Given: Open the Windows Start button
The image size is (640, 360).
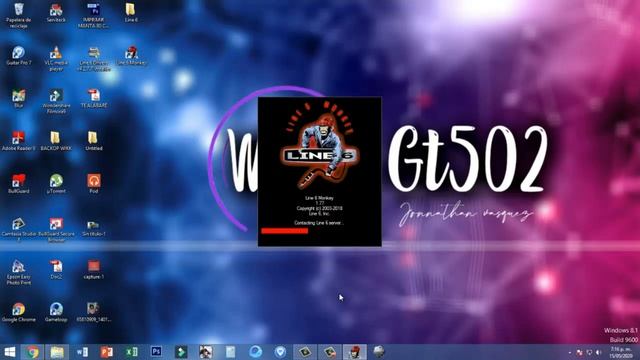Looking at the screenshot, I should [x=10, y=352].
